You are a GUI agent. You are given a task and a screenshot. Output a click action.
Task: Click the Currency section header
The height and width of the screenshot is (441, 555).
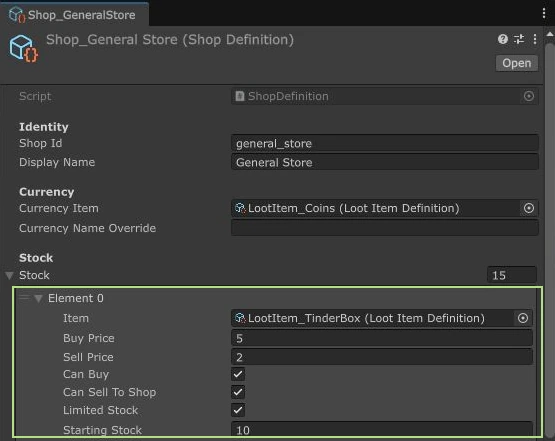tap(47, 192)
